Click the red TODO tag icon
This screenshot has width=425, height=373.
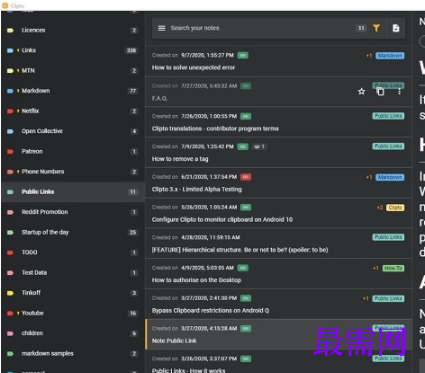[10, 253]
